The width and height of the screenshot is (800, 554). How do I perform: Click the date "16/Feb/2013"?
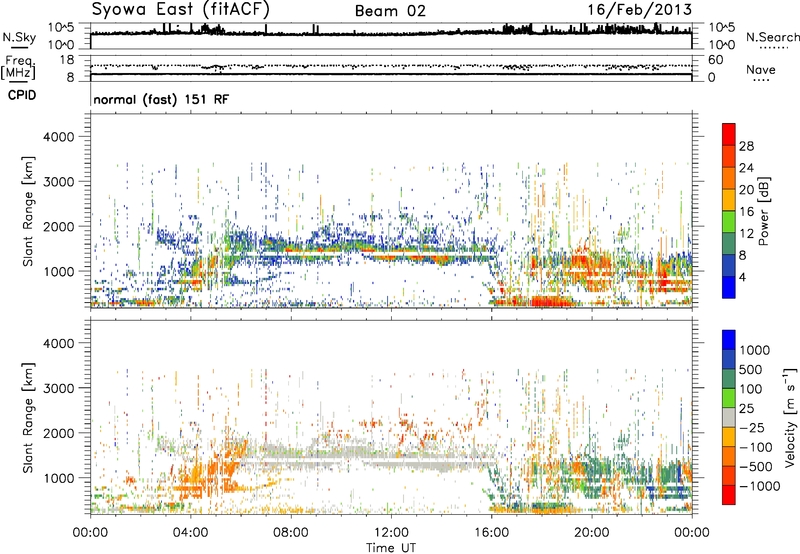pyautogui.click(x=639, y=10)
